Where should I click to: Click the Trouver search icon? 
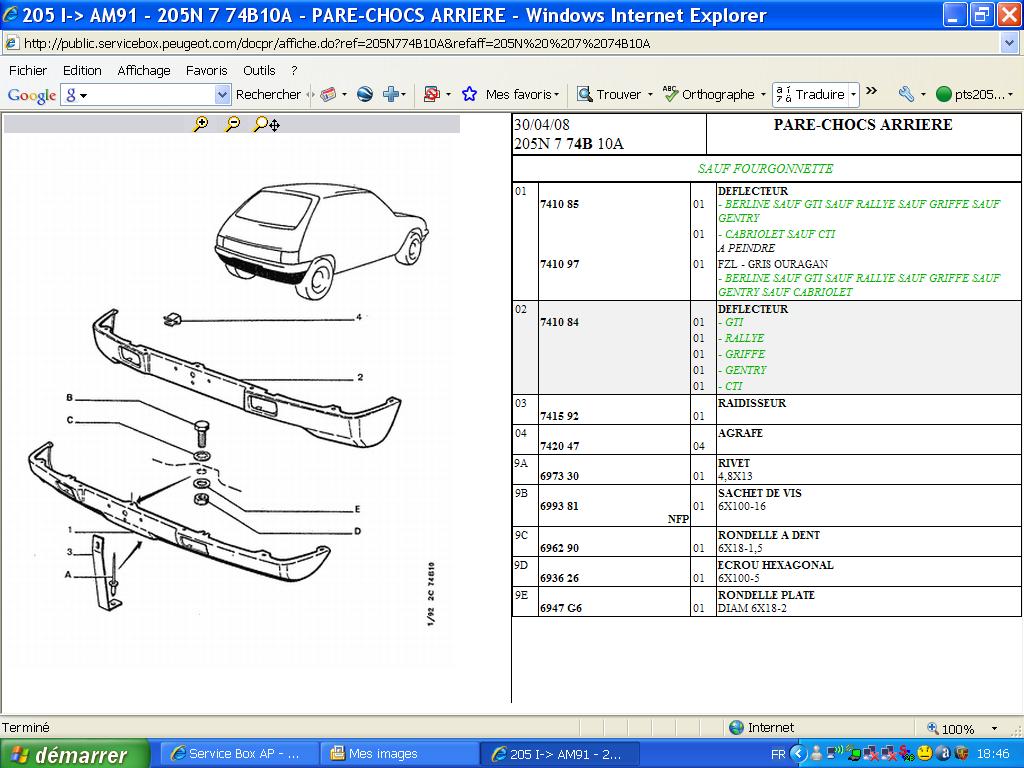[x=585, y=94]
